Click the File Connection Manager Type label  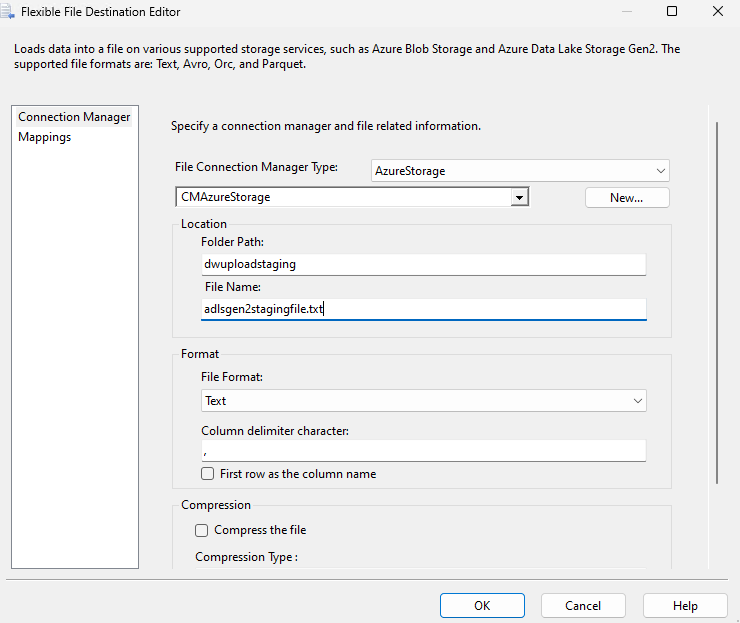(256, 167)
